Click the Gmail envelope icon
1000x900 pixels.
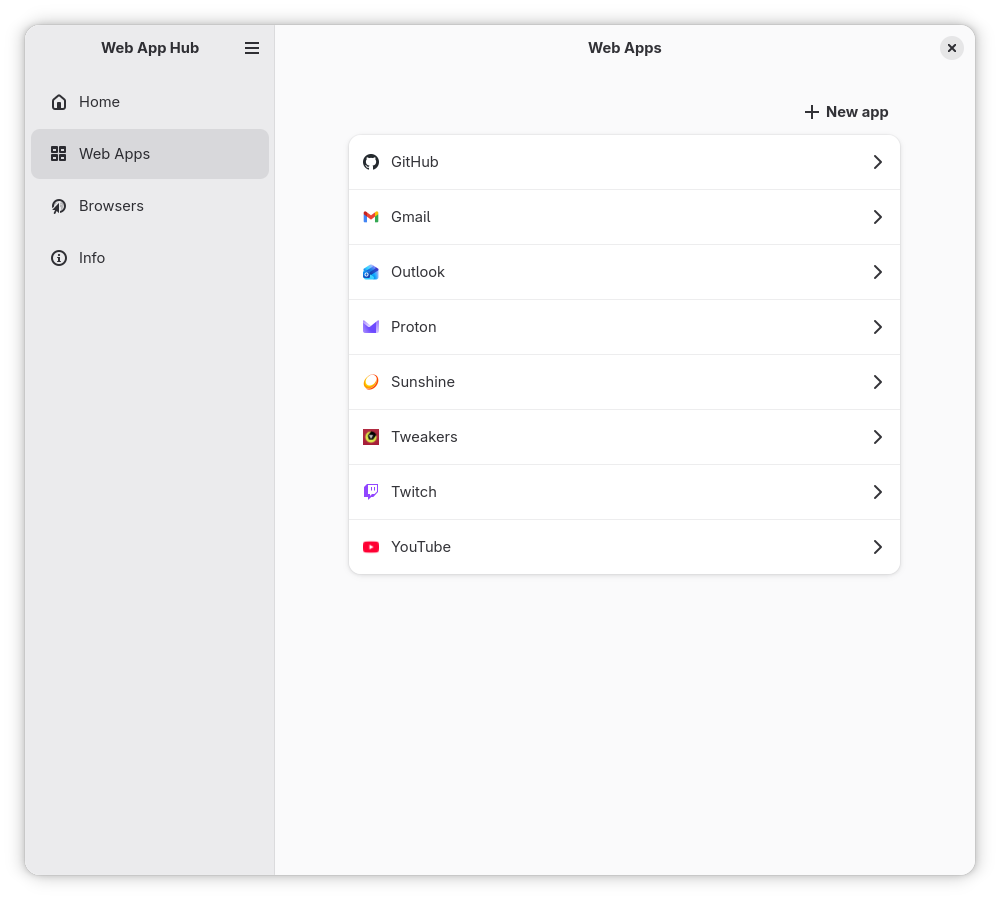click(x=371, y=217)
